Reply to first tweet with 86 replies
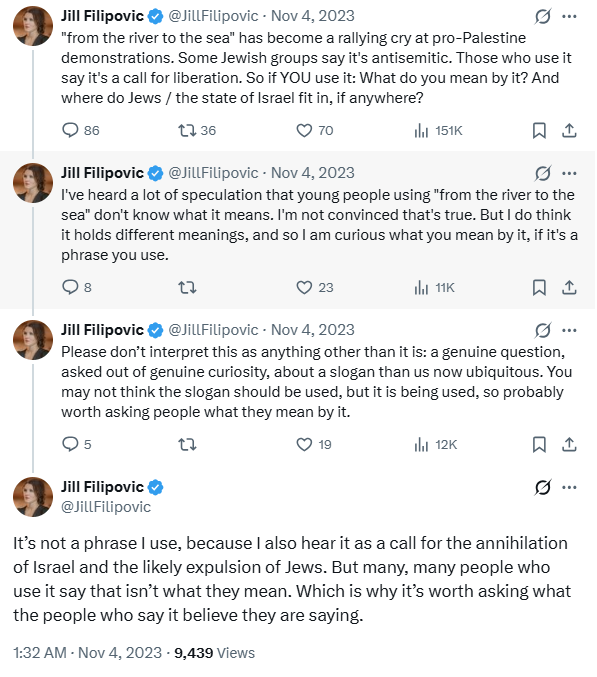Viewport: 597px width, 677px height. click(81, 130)
